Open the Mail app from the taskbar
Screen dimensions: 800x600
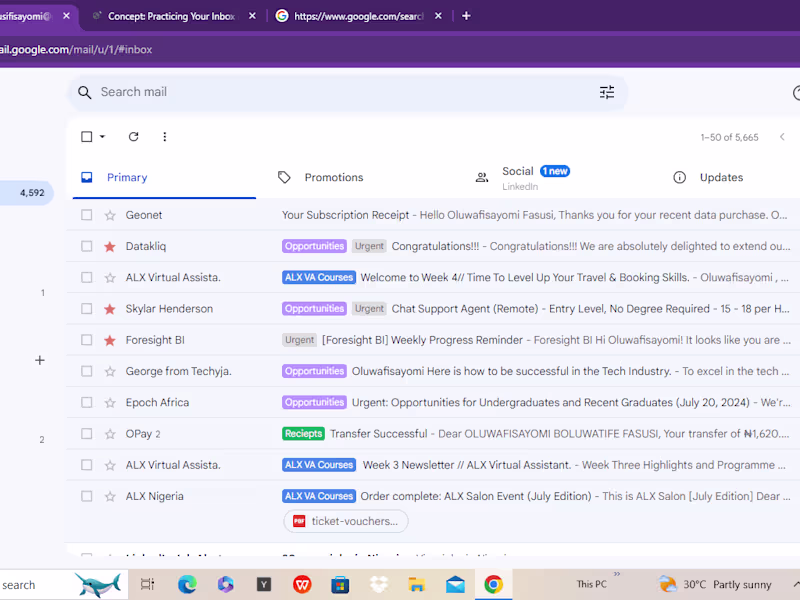click(455, 584)
